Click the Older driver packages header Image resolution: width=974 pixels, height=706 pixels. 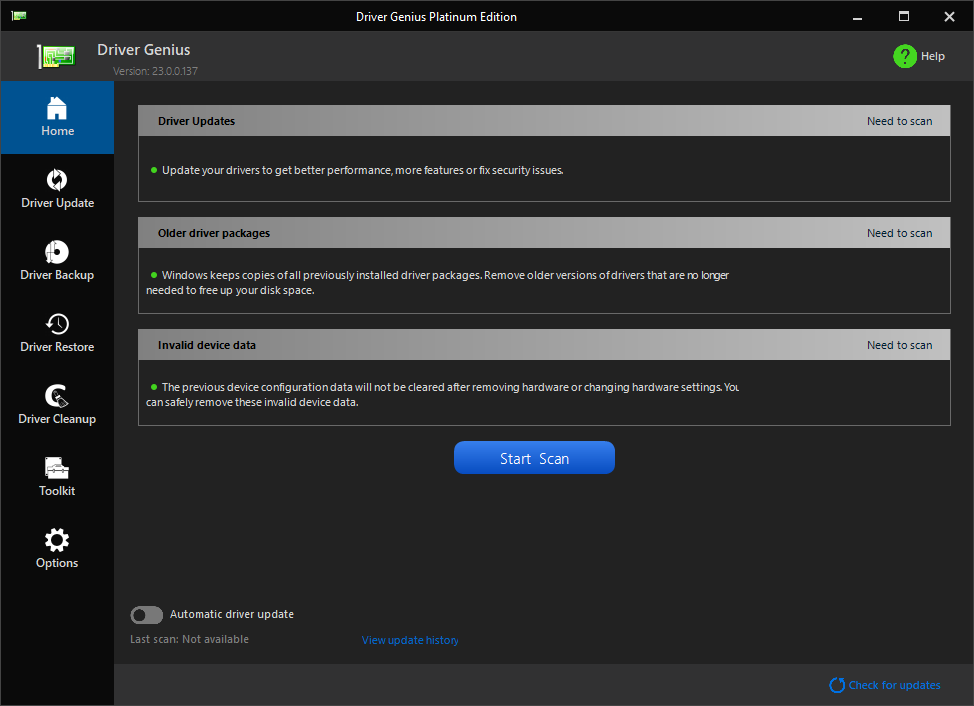point(544,233)
